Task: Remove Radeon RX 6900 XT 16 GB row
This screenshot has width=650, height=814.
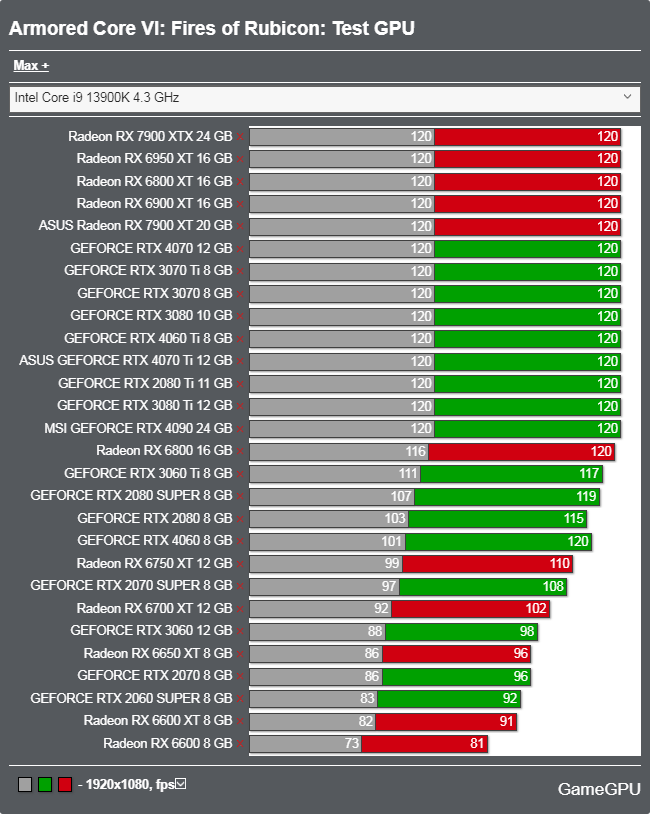Action: (x=240, y=204)
